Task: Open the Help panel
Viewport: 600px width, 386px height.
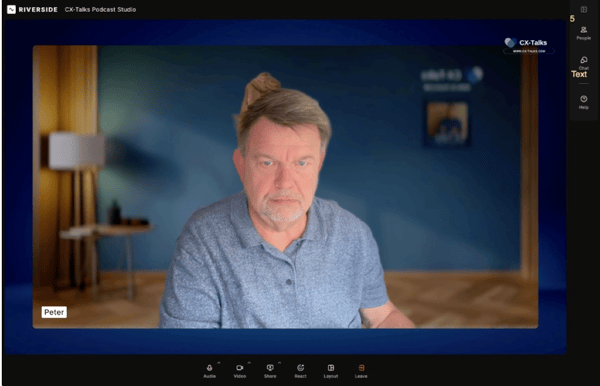Action: [584, 102]
